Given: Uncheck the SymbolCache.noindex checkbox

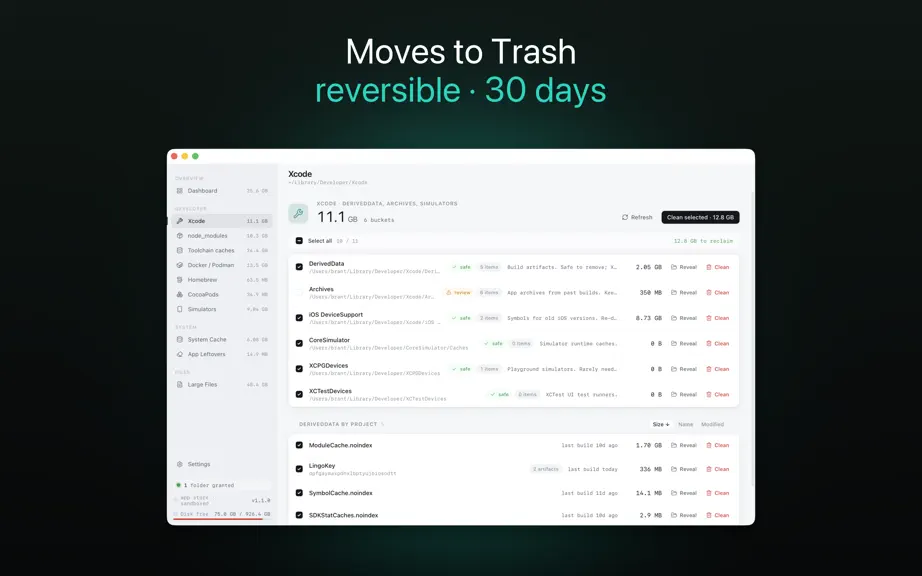Looking at the screenshot, I should [299, 493].
